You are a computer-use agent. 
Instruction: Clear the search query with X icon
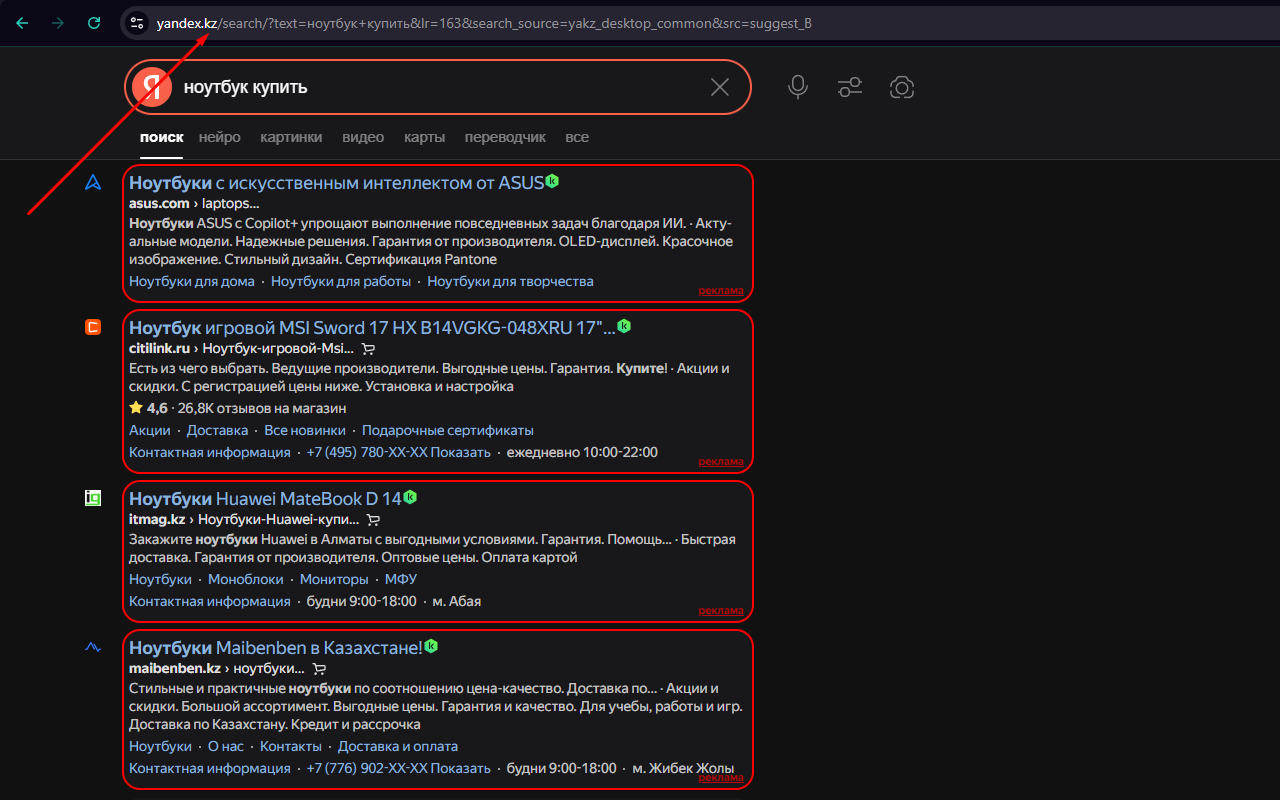[719, 87]
